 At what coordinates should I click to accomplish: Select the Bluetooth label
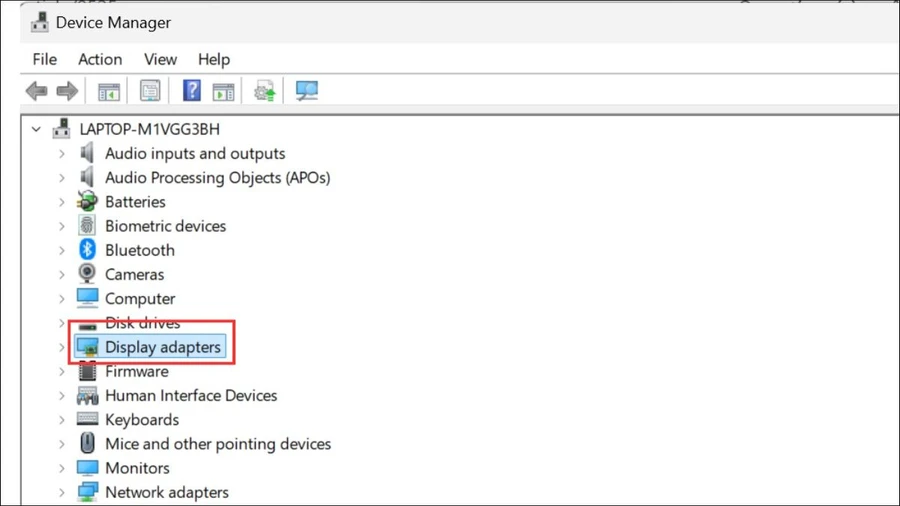[140, 250]
